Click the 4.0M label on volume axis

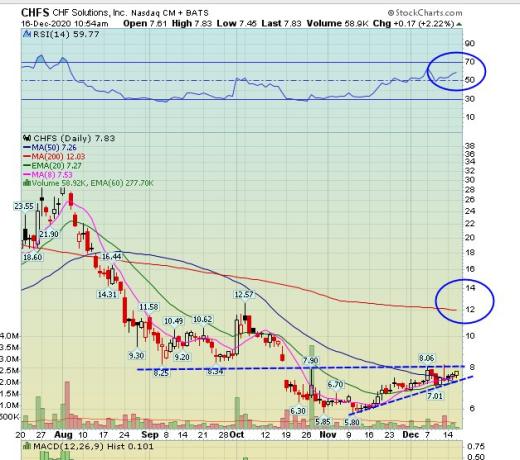9,336
